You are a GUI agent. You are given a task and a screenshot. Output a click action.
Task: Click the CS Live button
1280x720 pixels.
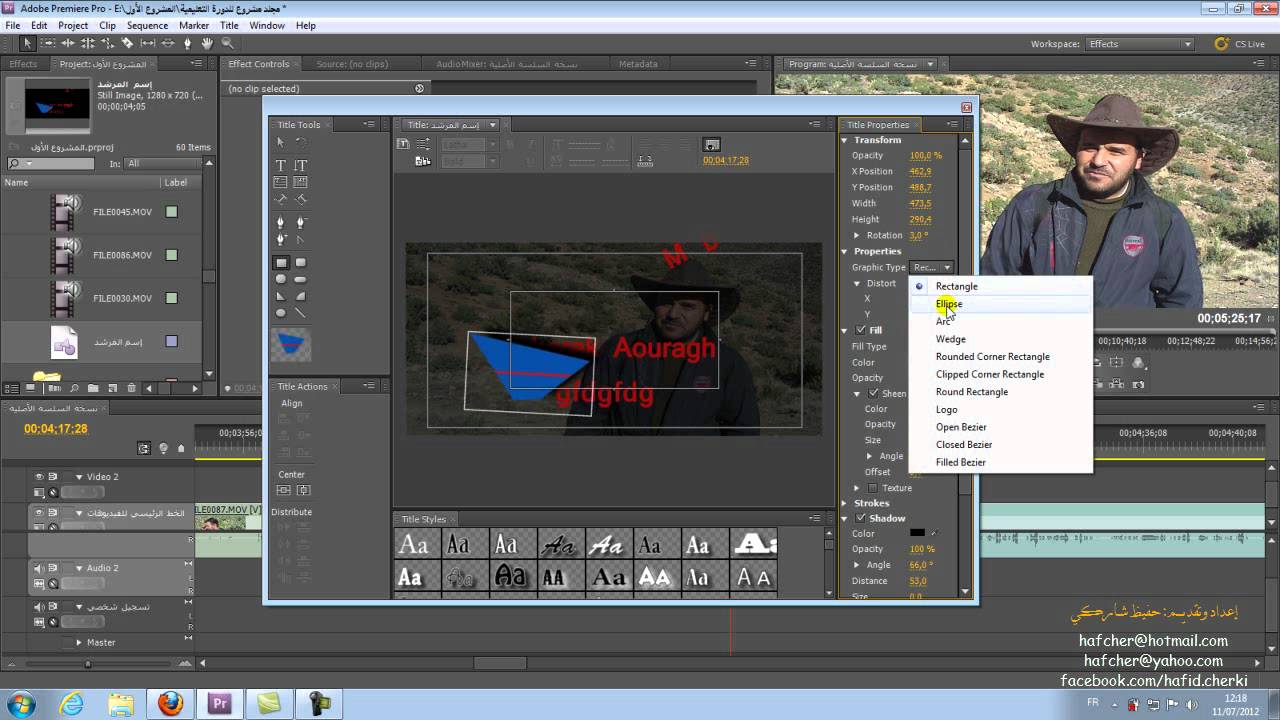coord(1240,44)
